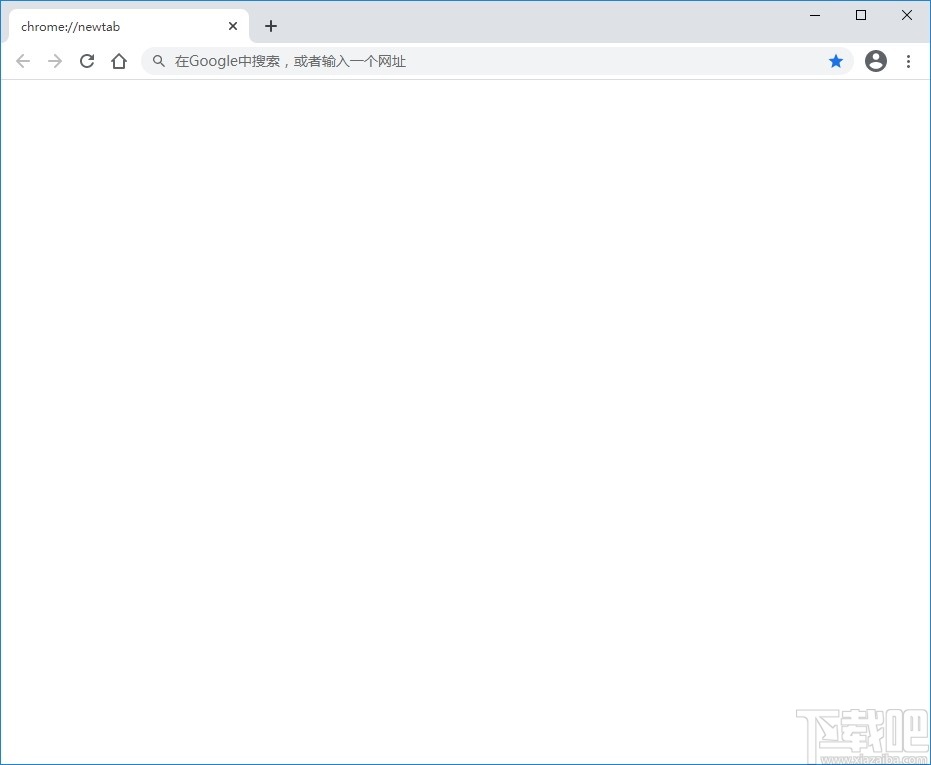
Task: Click the search placeholder text in the omnibox
Action: coord(290,61)
